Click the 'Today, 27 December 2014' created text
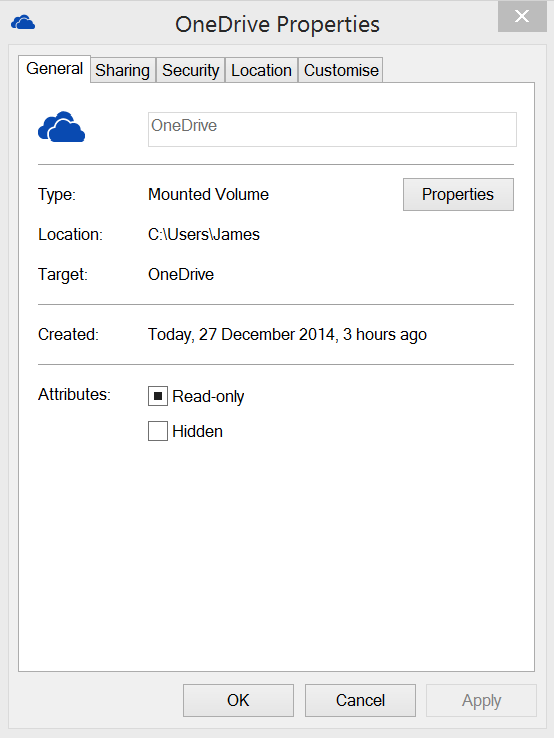The image size is (554, 738). [x=242, y=335]
